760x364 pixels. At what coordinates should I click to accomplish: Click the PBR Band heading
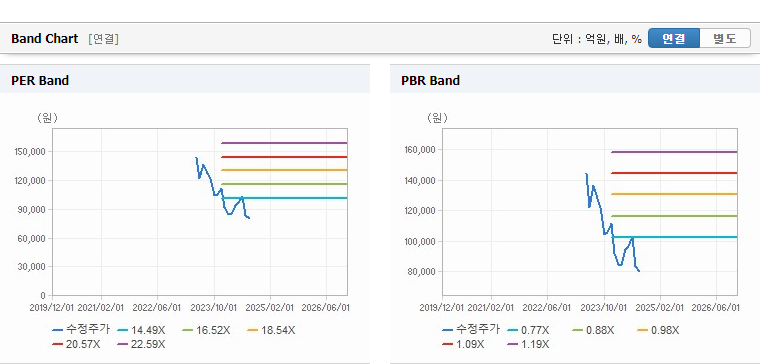pyautogui.click(x=430, y=80)
